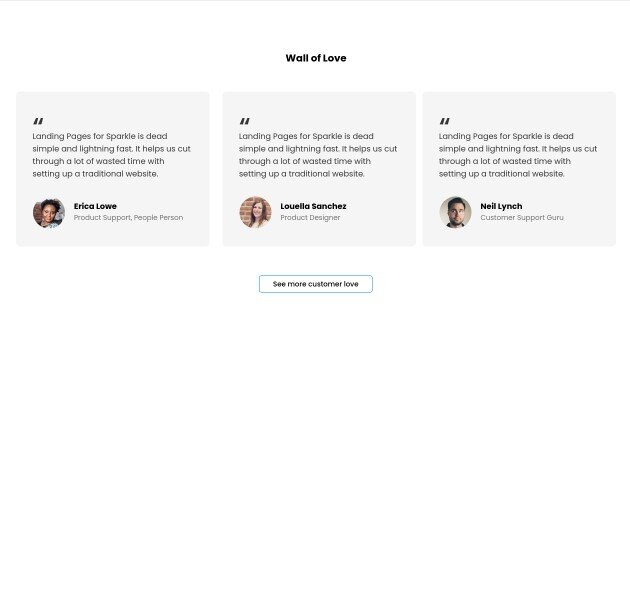The image size is (630, 600).
Task: Click the Product Designer subtitle
Action: pos(310,217)
